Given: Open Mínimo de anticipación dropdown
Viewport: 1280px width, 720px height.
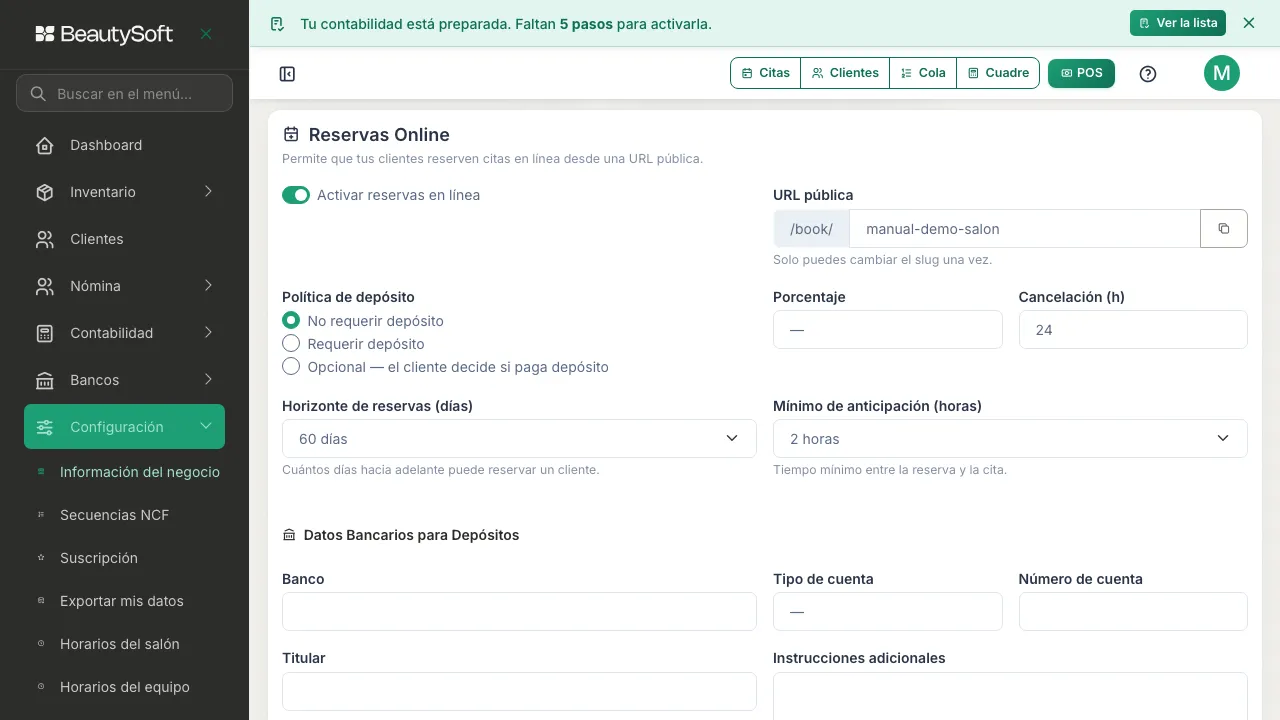Looking at the screenshot, I should point(1010,438).
